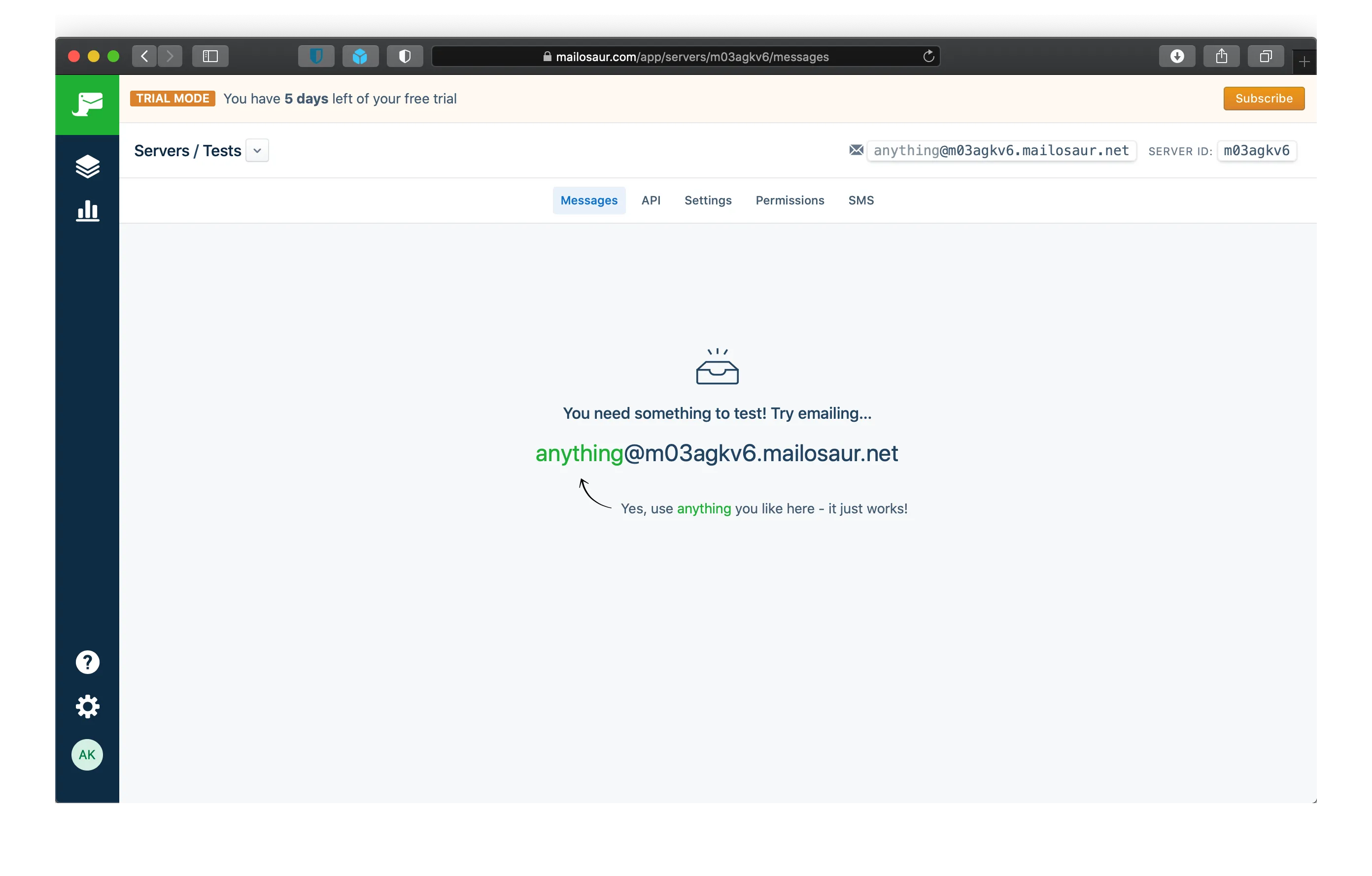Screen dimensions: 1372x876
Task: Click the anything@m03agkv6.mailosaur.net address field
Action: click(1000, 151)
